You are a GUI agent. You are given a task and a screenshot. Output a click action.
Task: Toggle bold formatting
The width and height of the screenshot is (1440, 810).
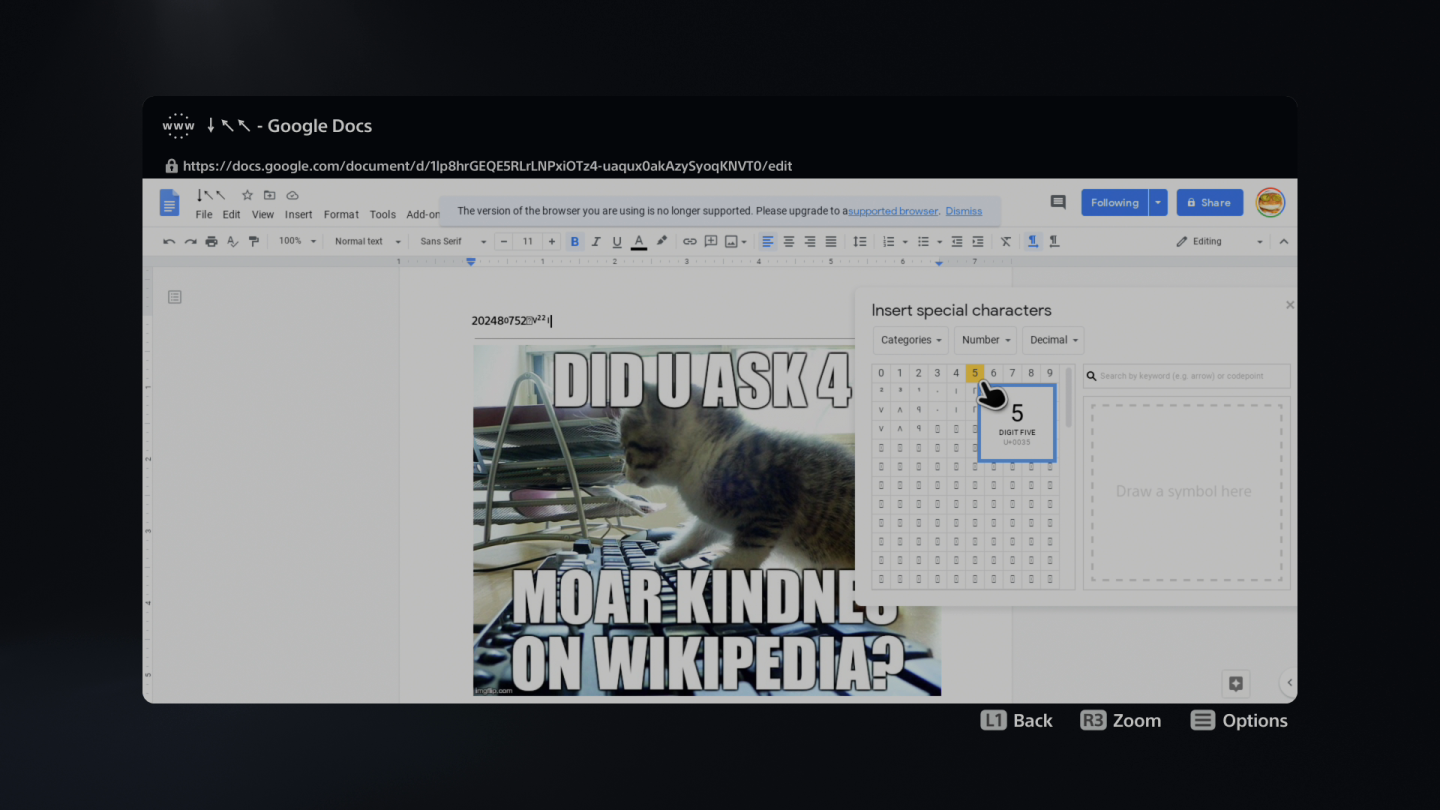(574, 241)
